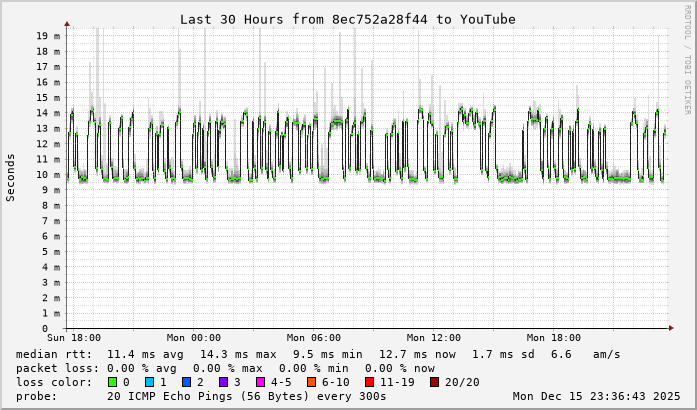
Task: Click the Mon Dec 15 timestamp text
Action: 596,396
